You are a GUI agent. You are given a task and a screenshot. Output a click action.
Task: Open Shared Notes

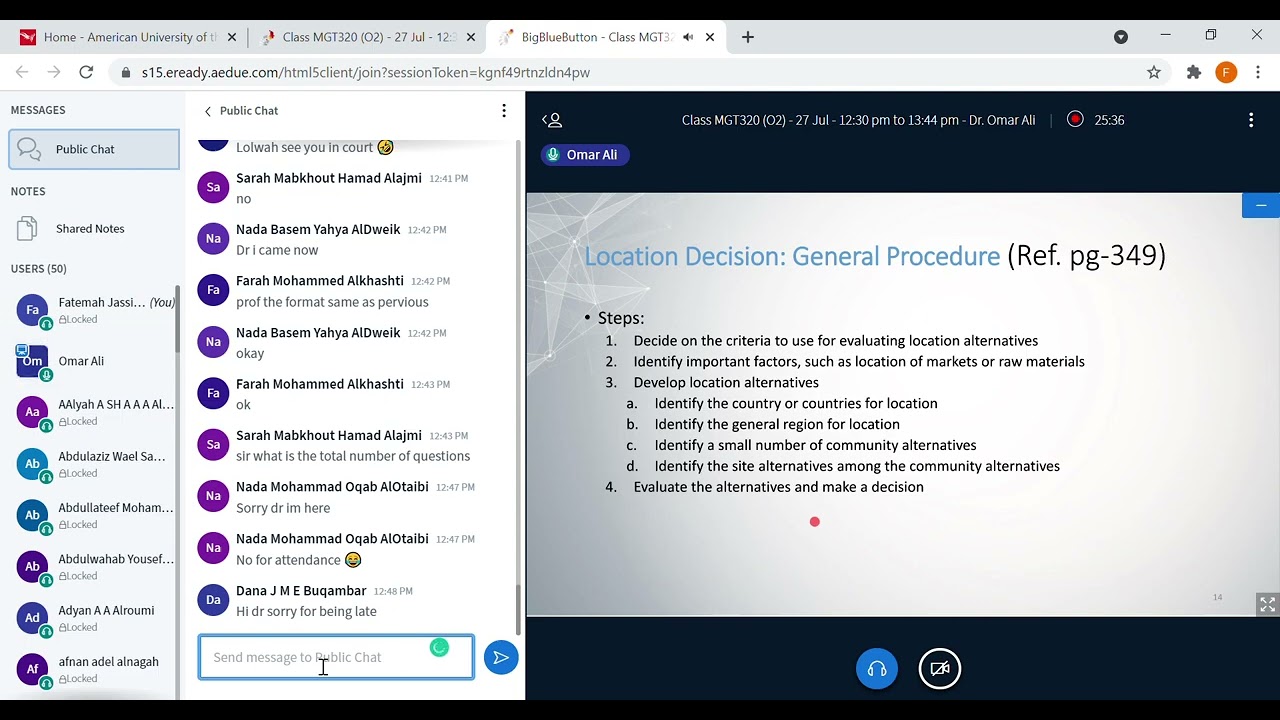point(90,229)
